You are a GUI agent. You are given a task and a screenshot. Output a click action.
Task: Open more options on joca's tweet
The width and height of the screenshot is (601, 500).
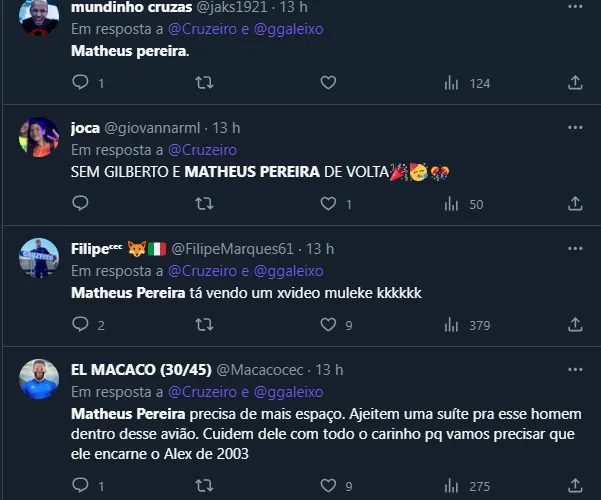575,128
